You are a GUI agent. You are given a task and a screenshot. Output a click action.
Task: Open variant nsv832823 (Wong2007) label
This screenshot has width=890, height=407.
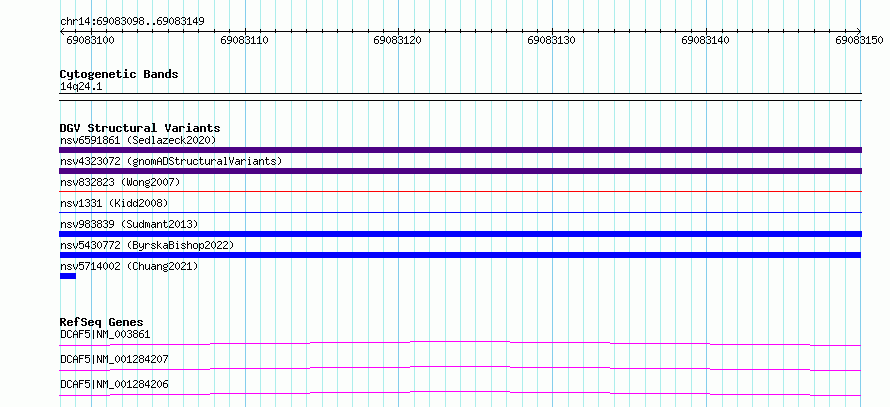pos(120,182)
